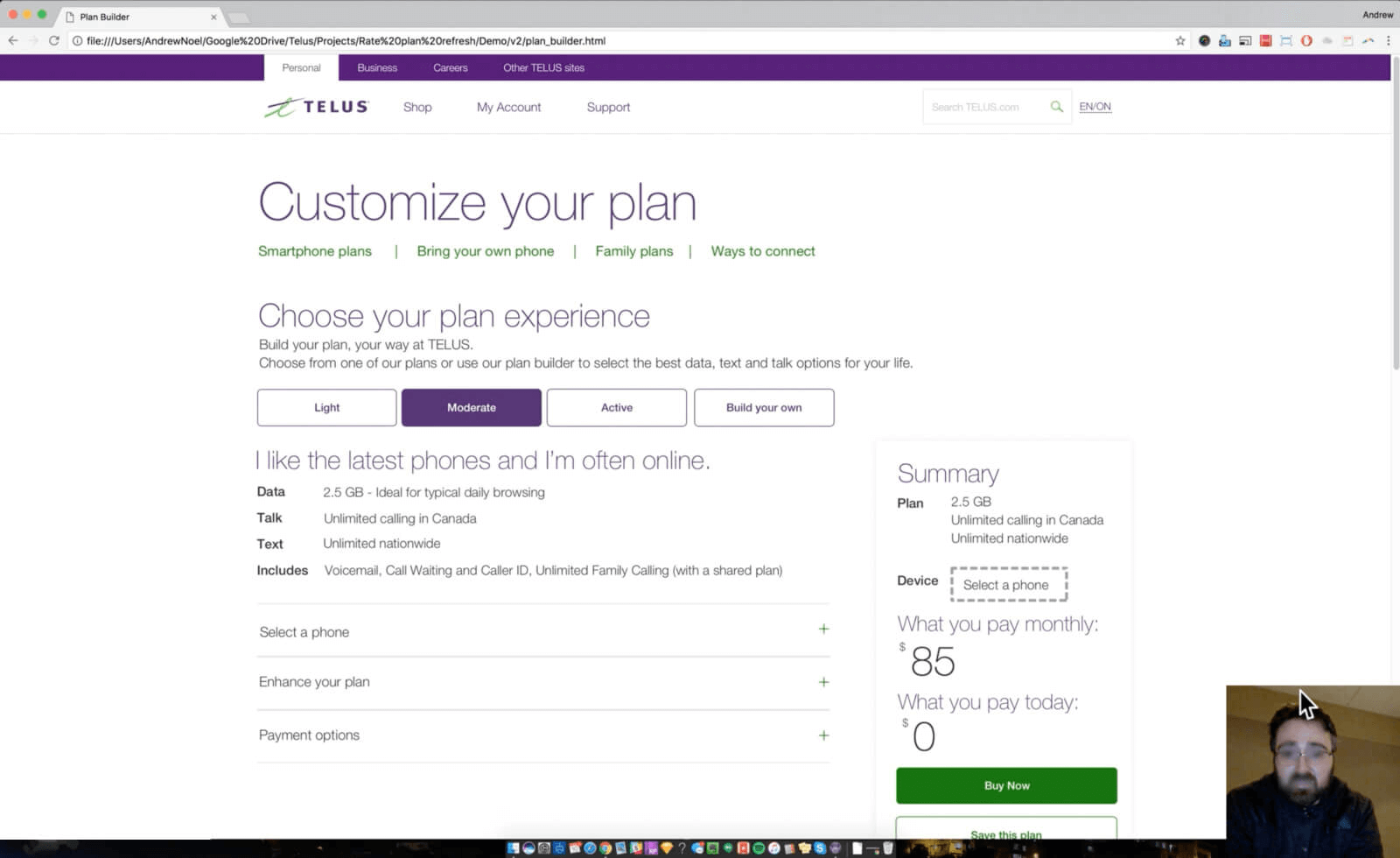1400x858 pixels.
Task: Select the Light plan option
Action: 327,408
